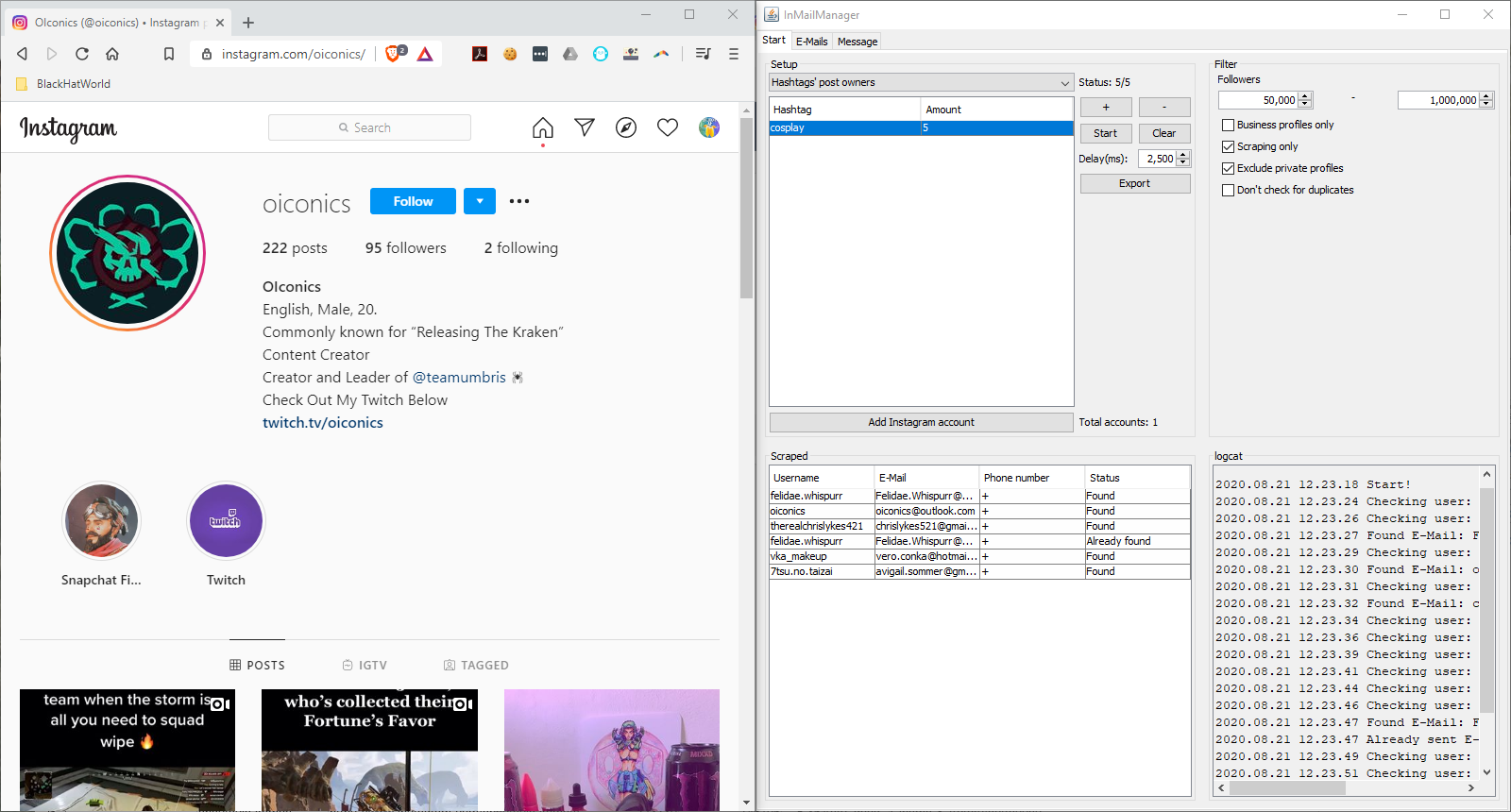Open the Twitch story highlight
The width and height of the screenshot is (1511, 812).
coord(226,520)
